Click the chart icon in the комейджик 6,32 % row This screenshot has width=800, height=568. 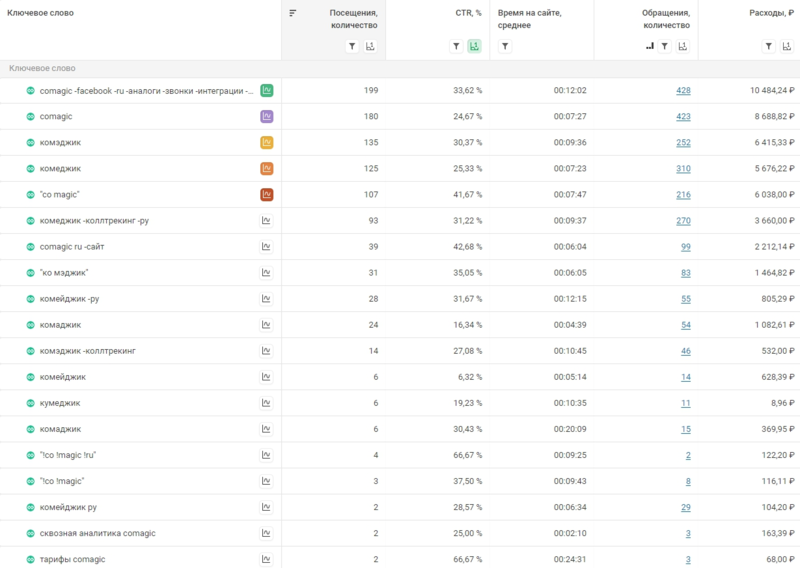266,377
